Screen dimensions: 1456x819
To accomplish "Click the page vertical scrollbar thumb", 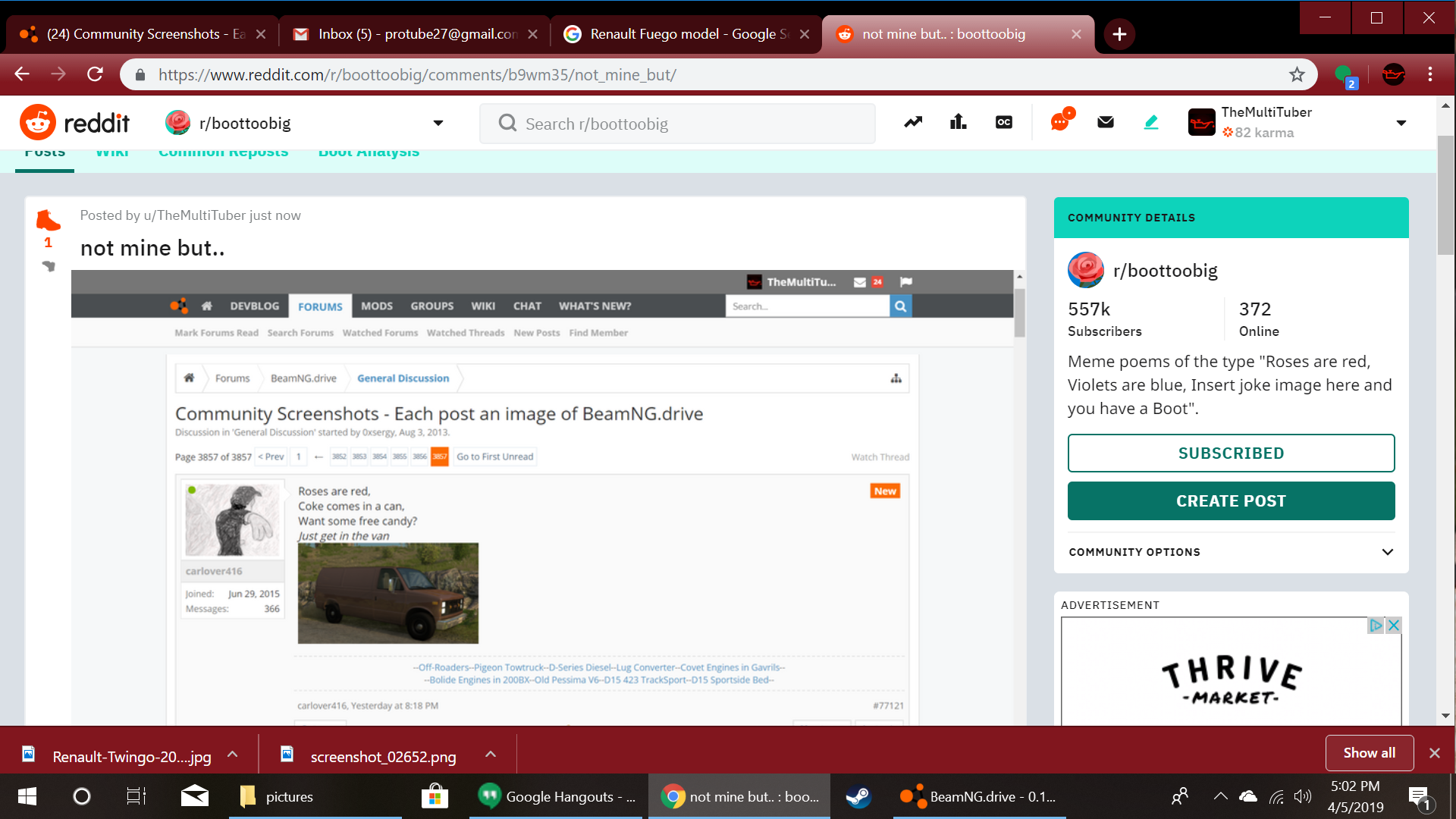I will click(1446, 196).
